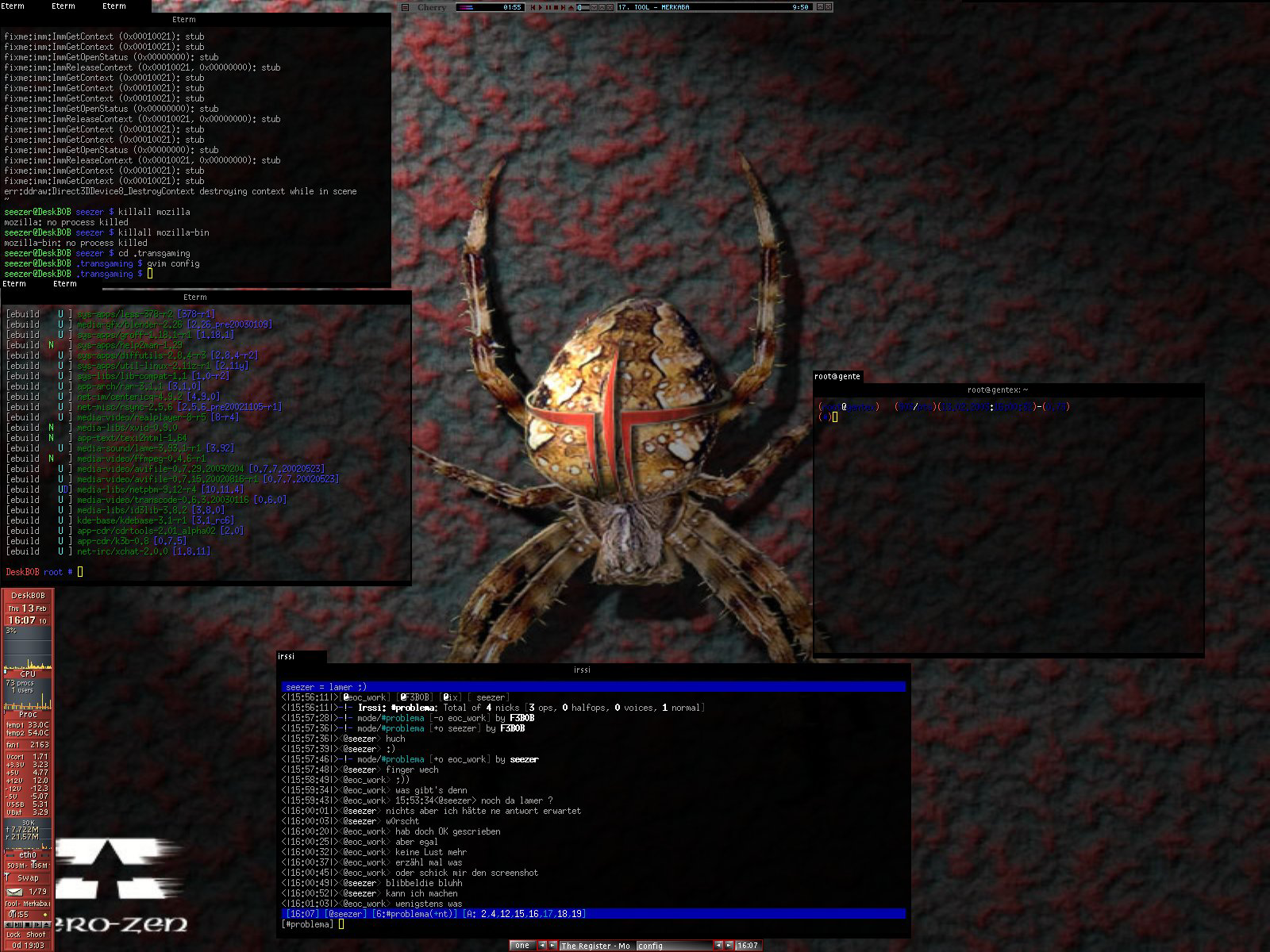
Task: Click next track in the GKrellM player
Action: click(x=37, y=925)
